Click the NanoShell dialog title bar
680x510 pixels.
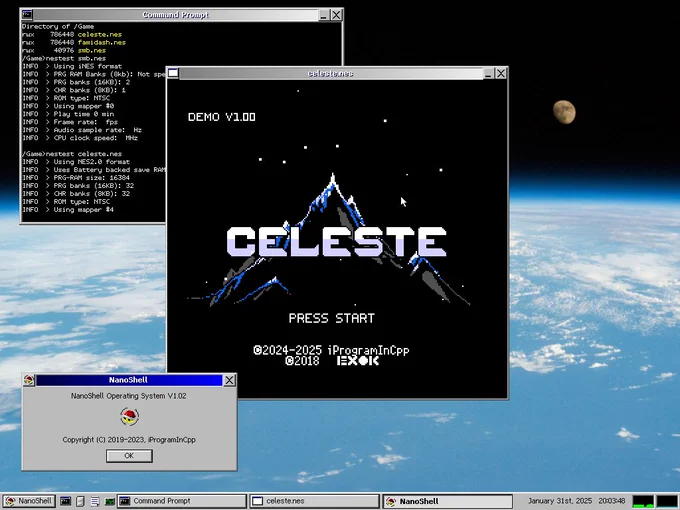(129, 380)
